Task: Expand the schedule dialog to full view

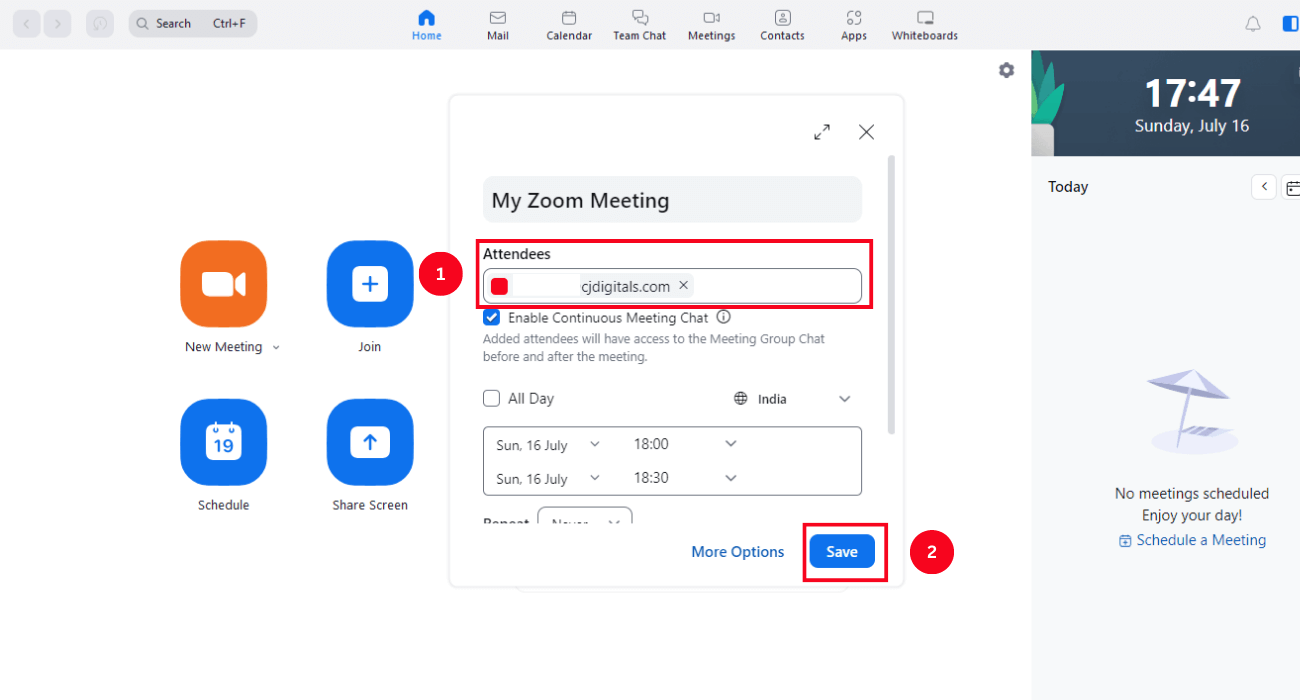Action: 822,132
